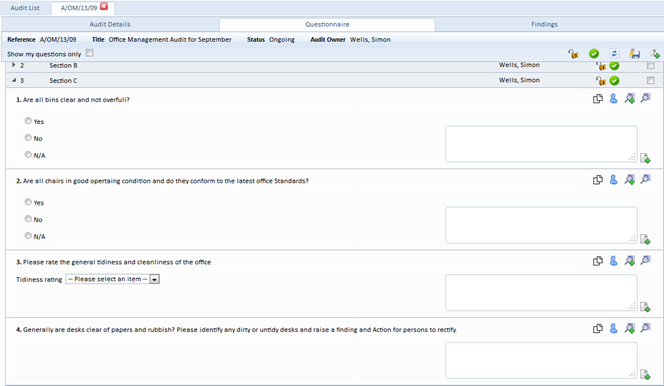Select No for the bins question

28,138
